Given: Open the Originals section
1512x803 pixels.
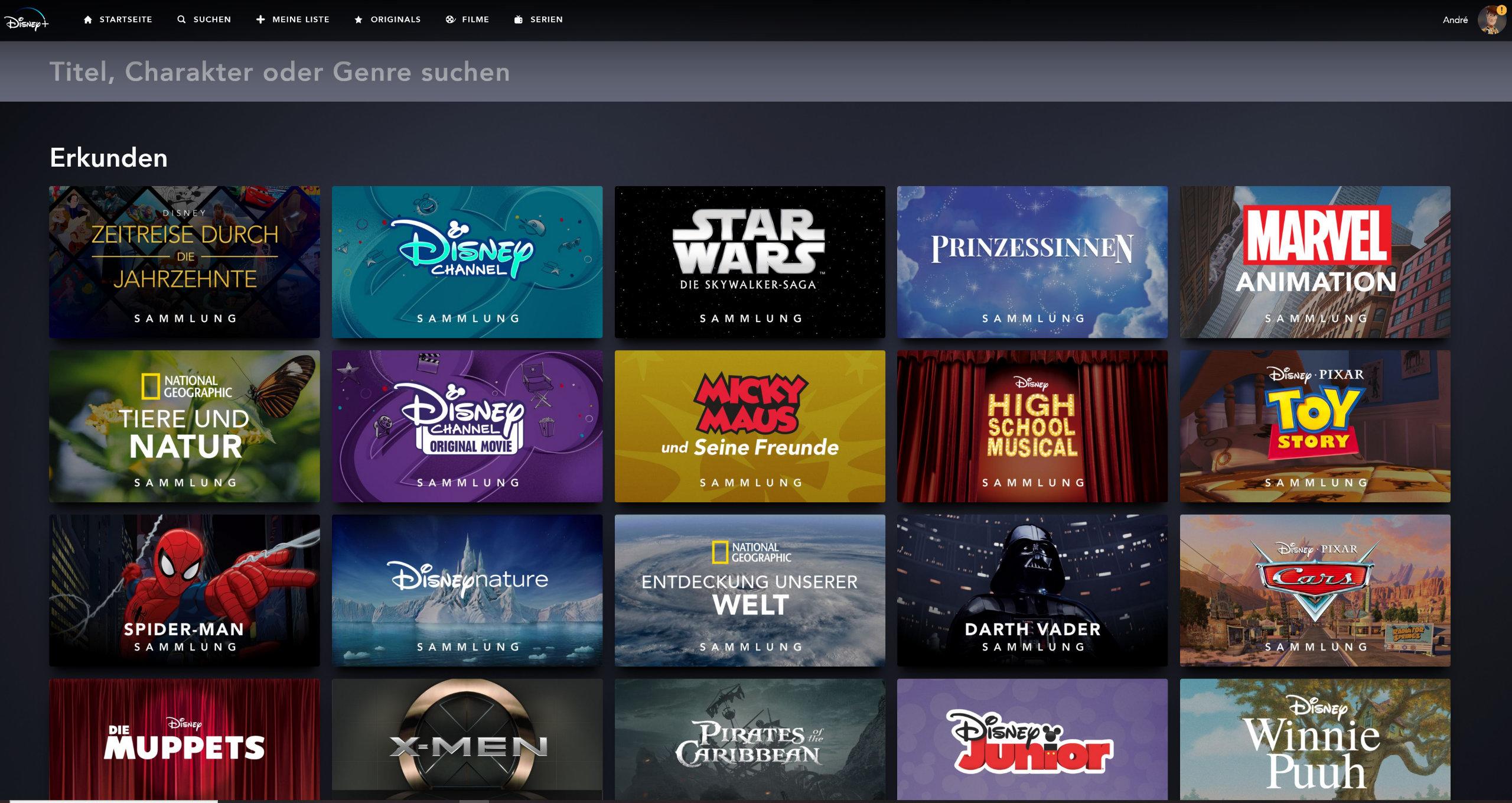Looking at the screenshot, I should [x=396, y=19].
